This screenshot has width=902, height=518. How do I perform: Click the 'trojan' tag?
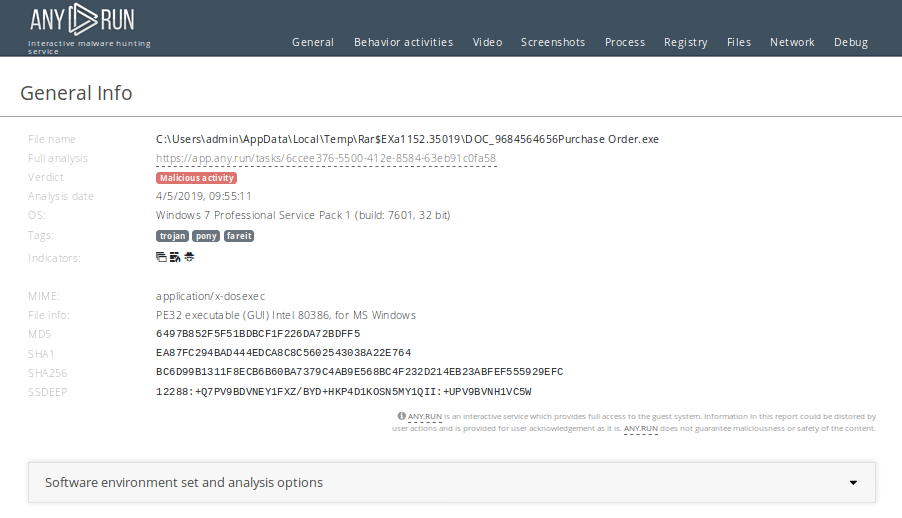172,236
